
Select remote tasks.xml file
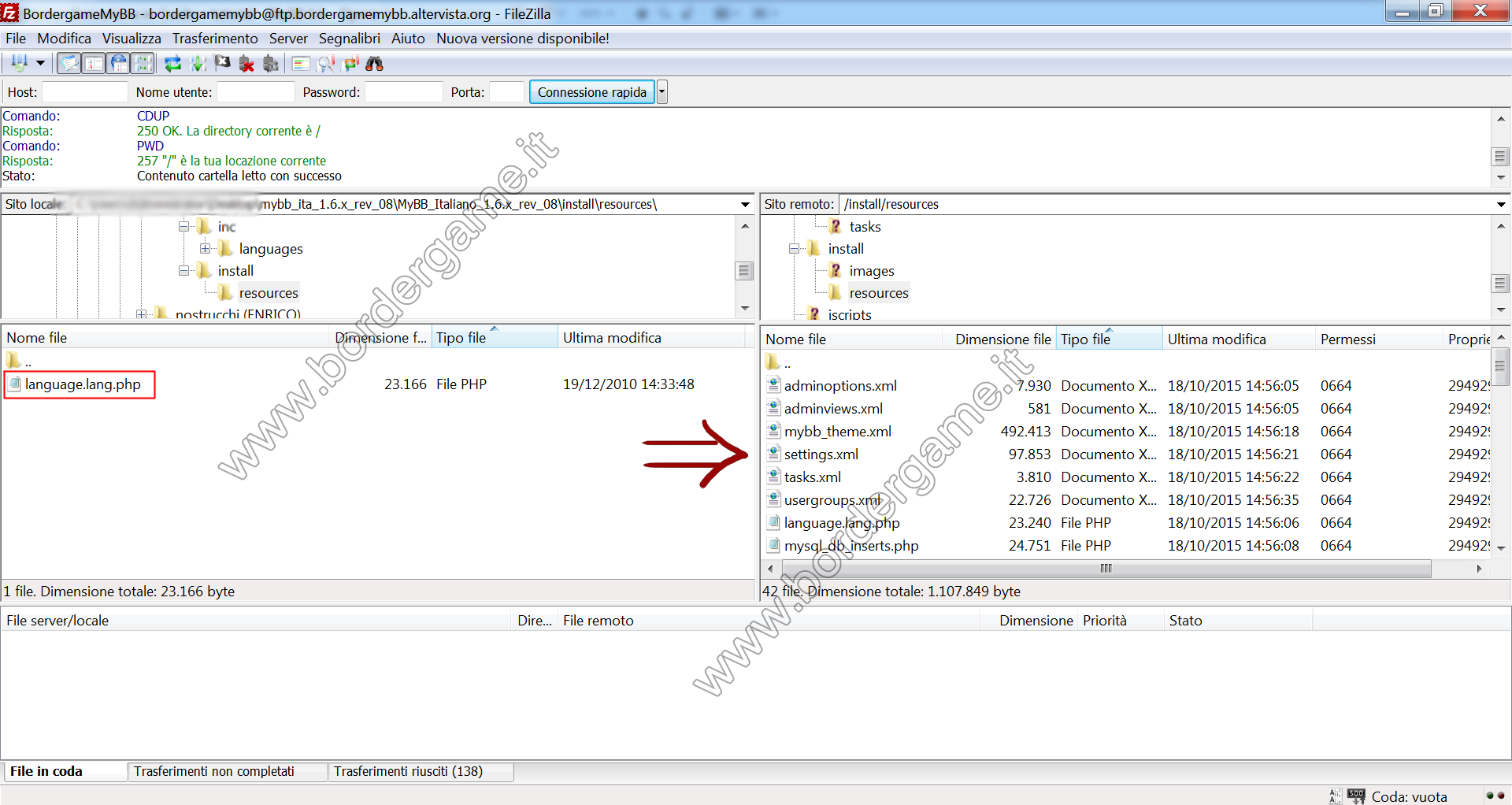click(x=813, y=477)
